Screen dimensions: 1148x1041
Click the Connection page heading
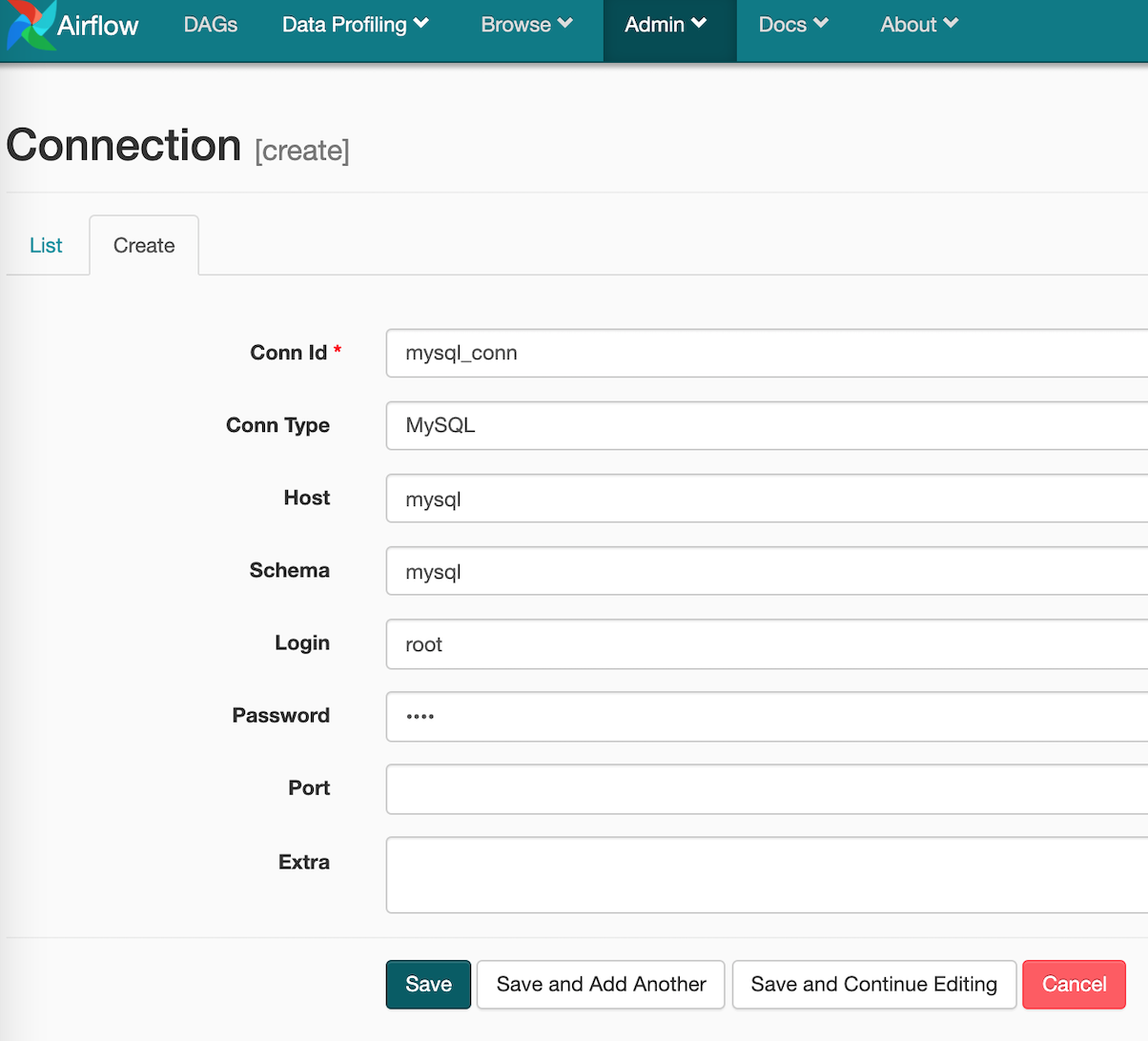click(124, 146)
